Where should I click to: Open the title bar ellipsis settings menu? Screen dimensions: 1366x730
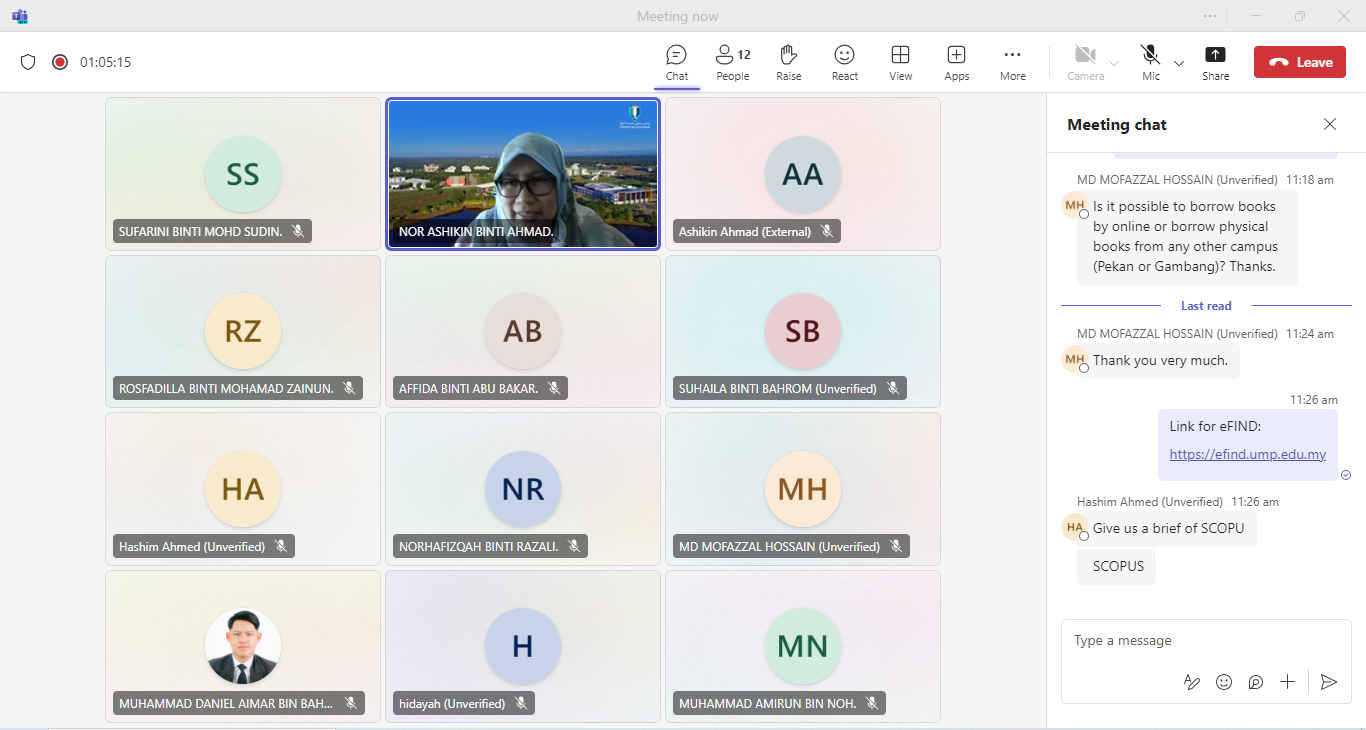(x=1210, y=16)
